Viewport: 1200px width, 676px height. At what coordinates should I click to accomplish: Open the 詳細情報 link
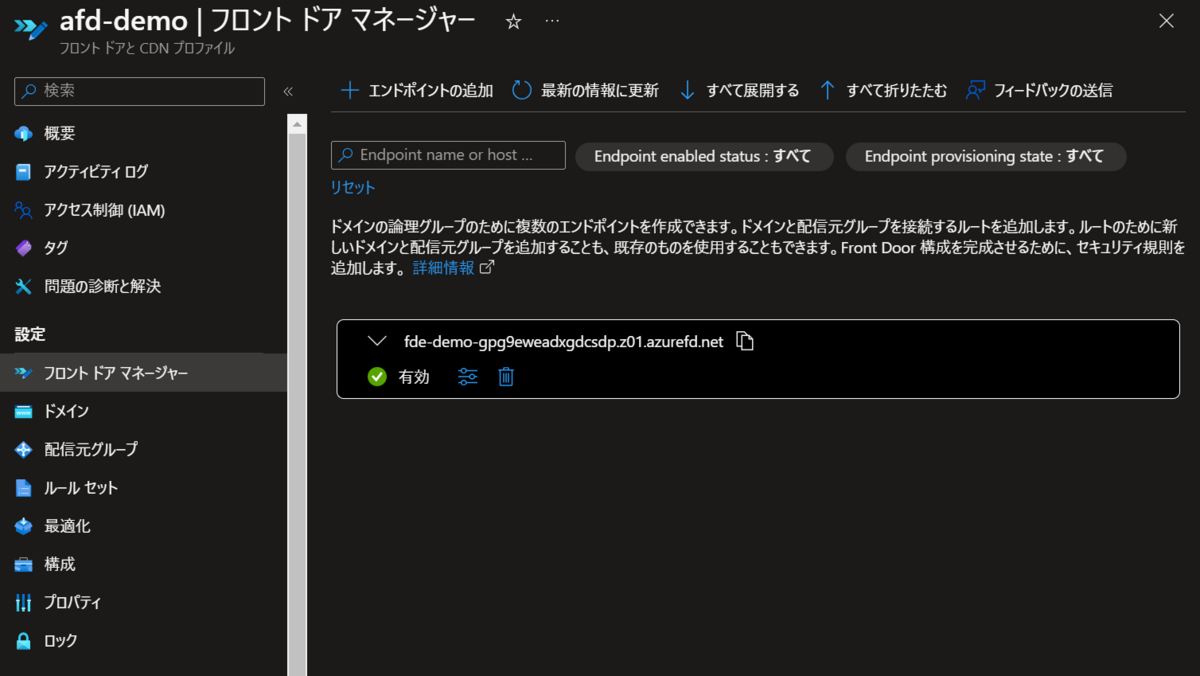click(x=444, y=268)
